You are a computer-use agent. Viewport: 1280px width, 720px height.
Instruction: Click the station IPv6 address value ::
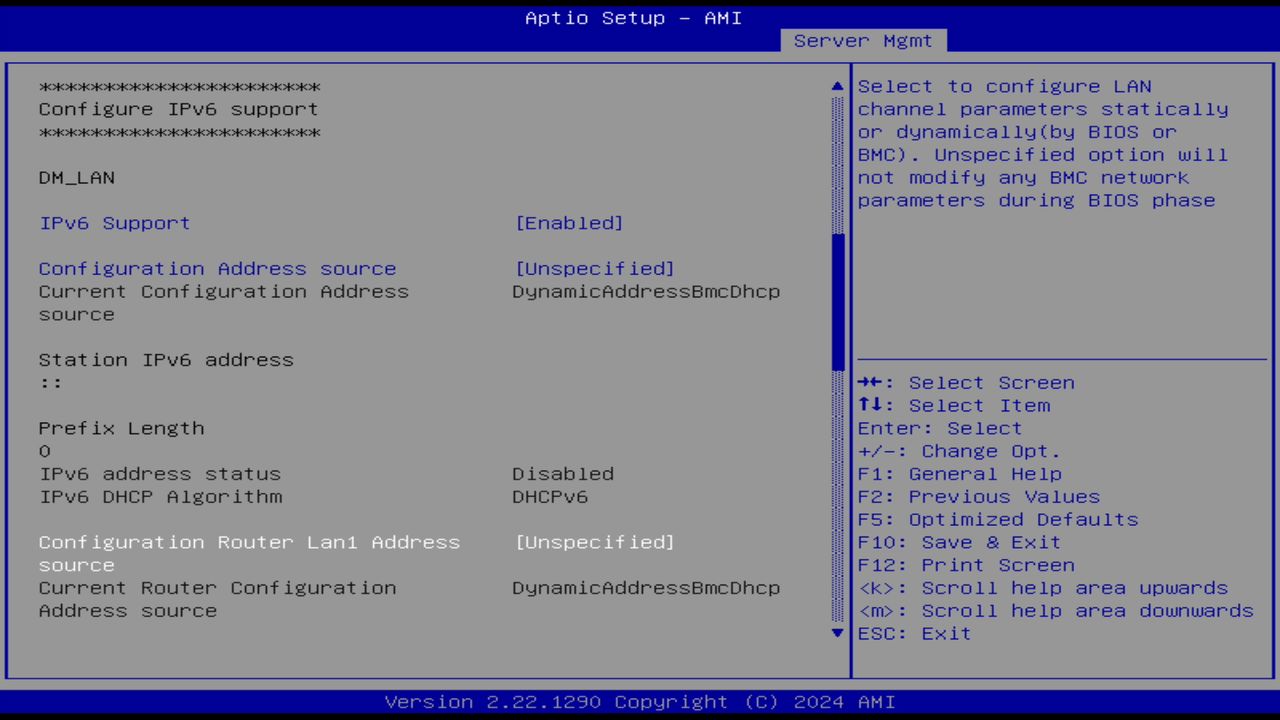51,383
